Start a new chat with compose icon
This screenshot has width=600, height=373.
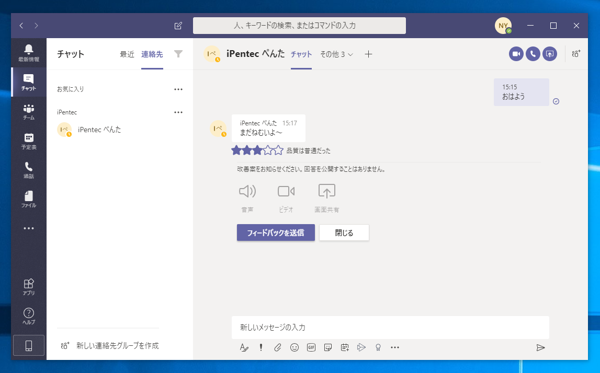[x=178, y=26]
